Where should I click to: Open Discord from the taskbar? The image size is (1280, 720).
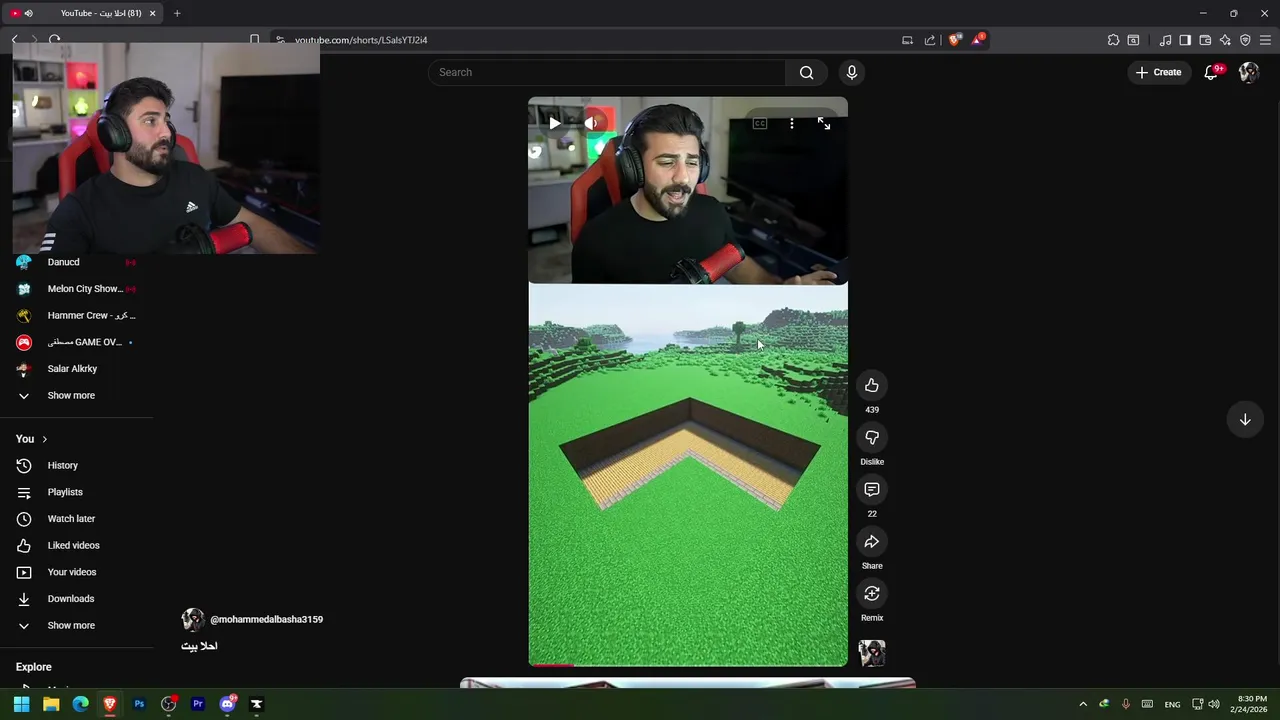coord(227,704)
